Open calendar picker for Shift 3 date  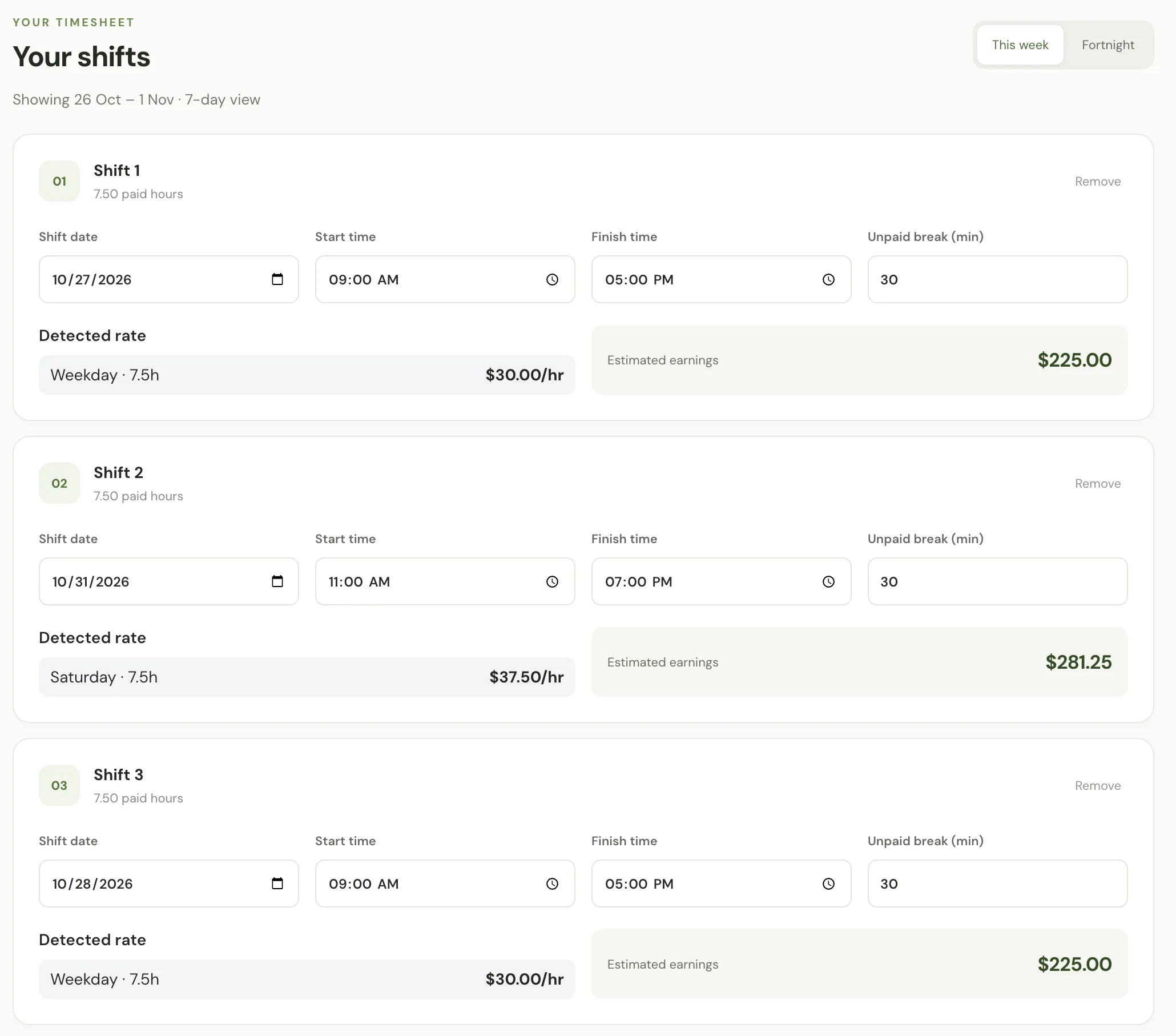click(x=277, y=884)
